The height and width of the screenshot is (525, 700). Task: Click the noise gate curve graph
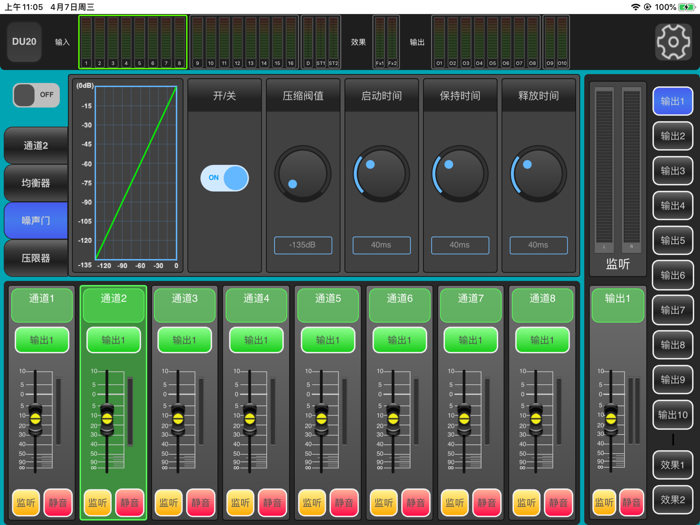tap(136, 173)
